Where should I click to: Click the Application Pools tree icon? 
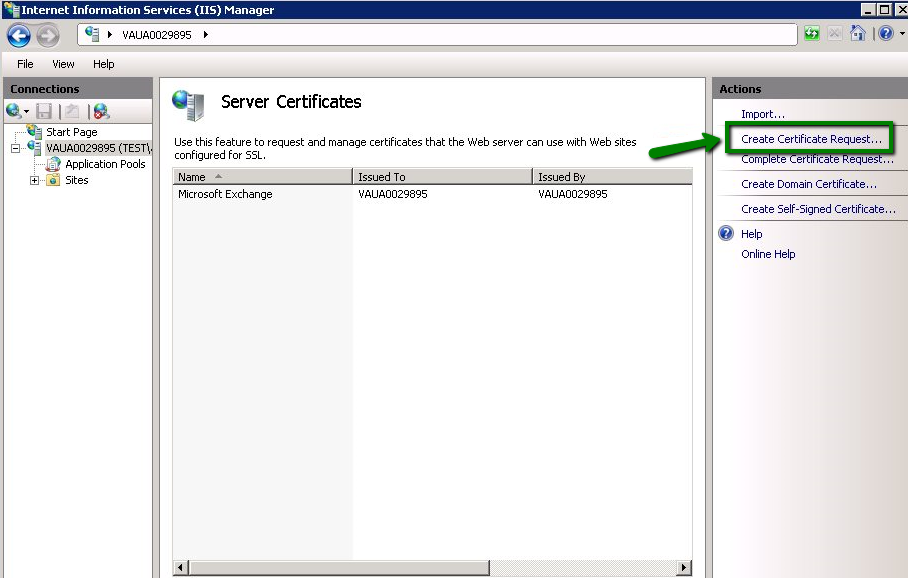(x=54, y=164)
